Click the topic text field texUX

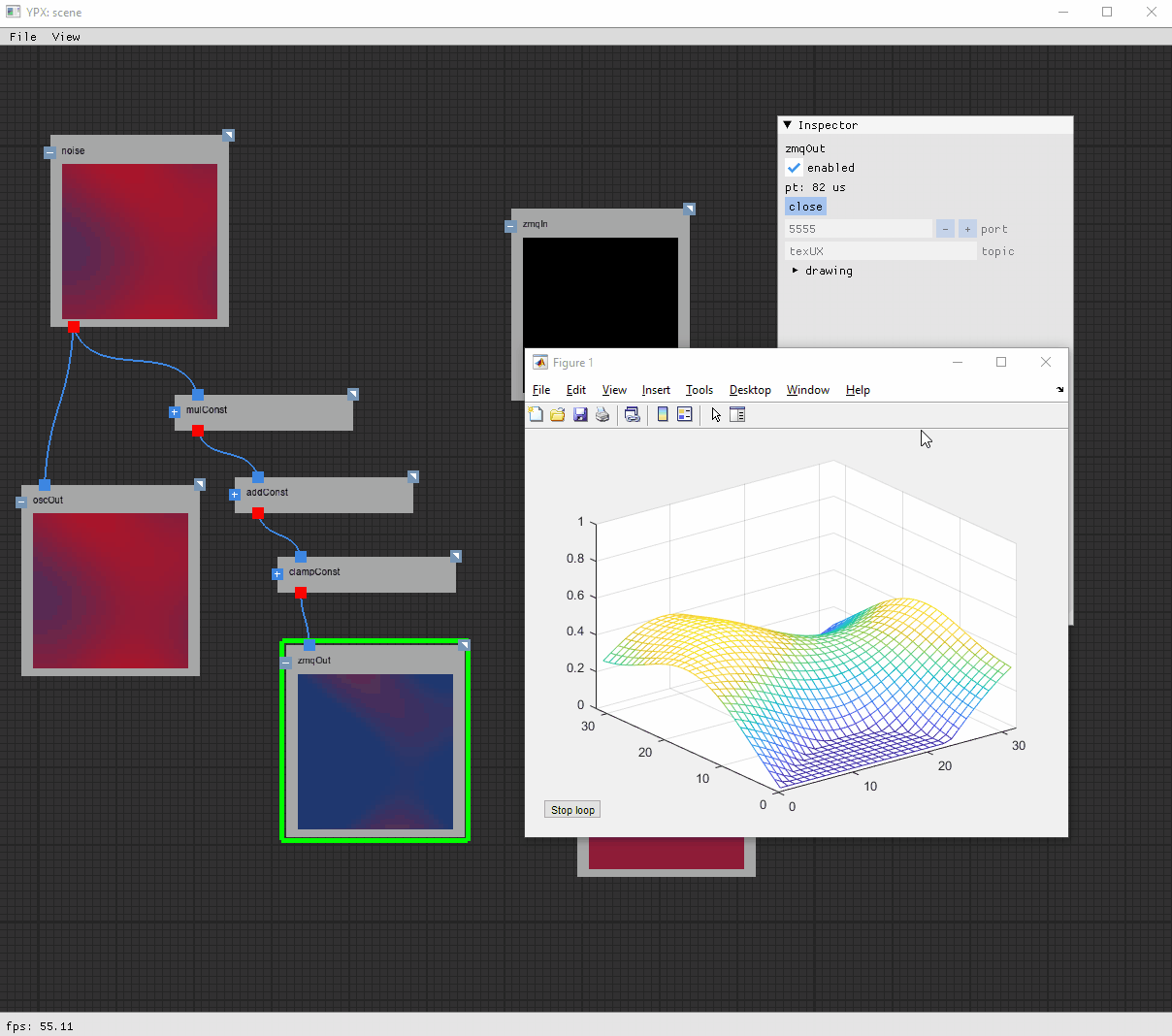click(x=879, y=251)
